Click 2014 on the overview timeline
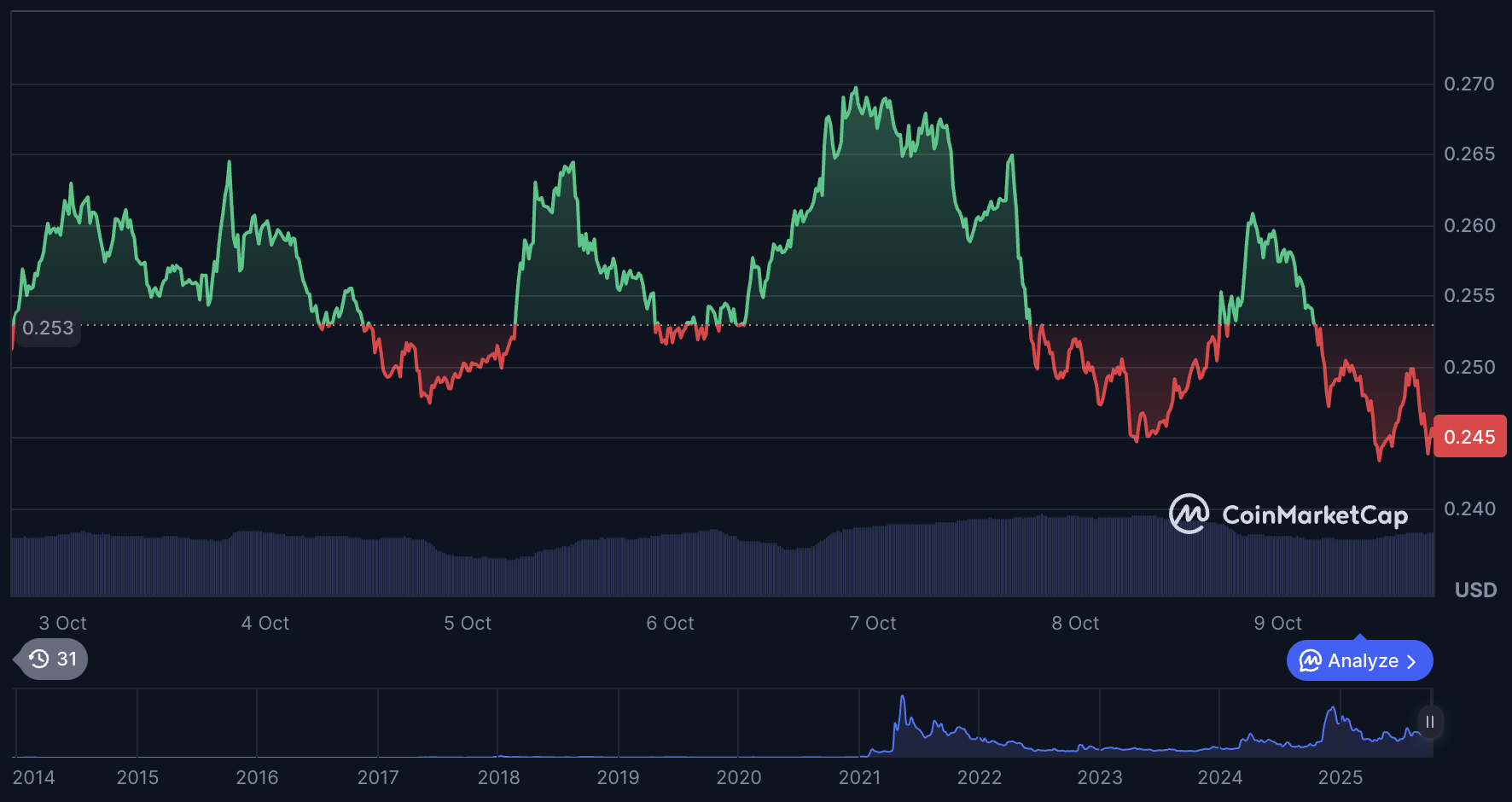 pos(34,777)
